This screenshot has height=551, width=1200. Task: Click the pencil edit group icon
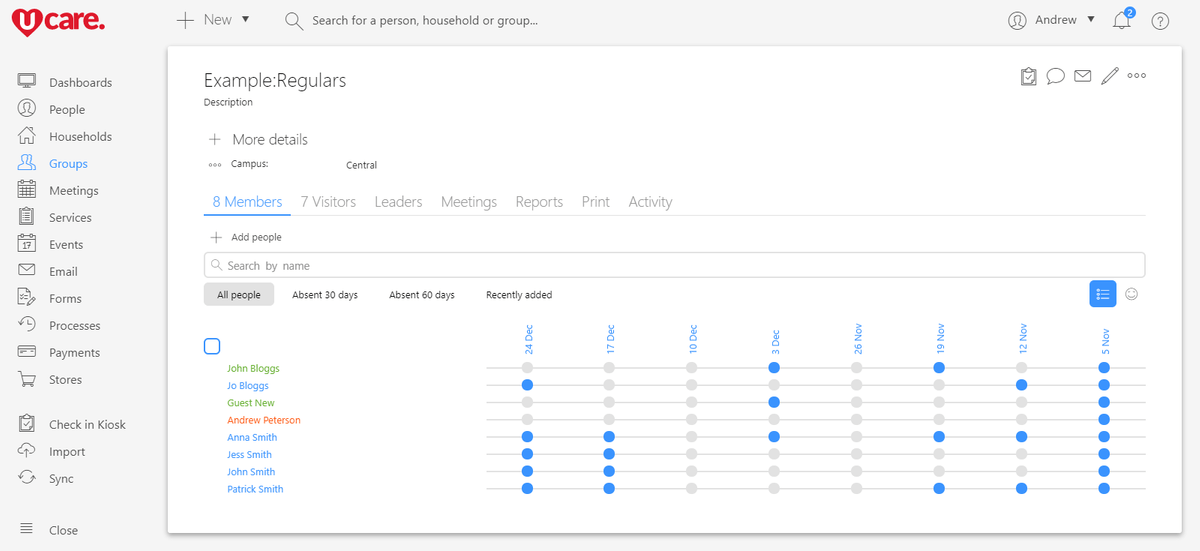(x=1109, y=76)
